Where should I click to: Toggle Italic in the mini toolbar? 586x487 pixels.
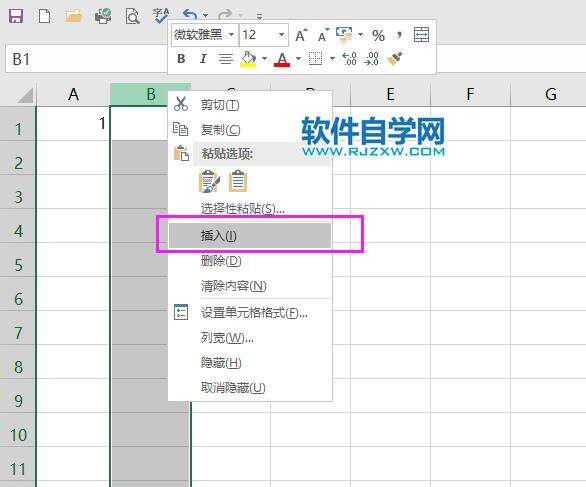pyautogui.click(x=203, y=59)
